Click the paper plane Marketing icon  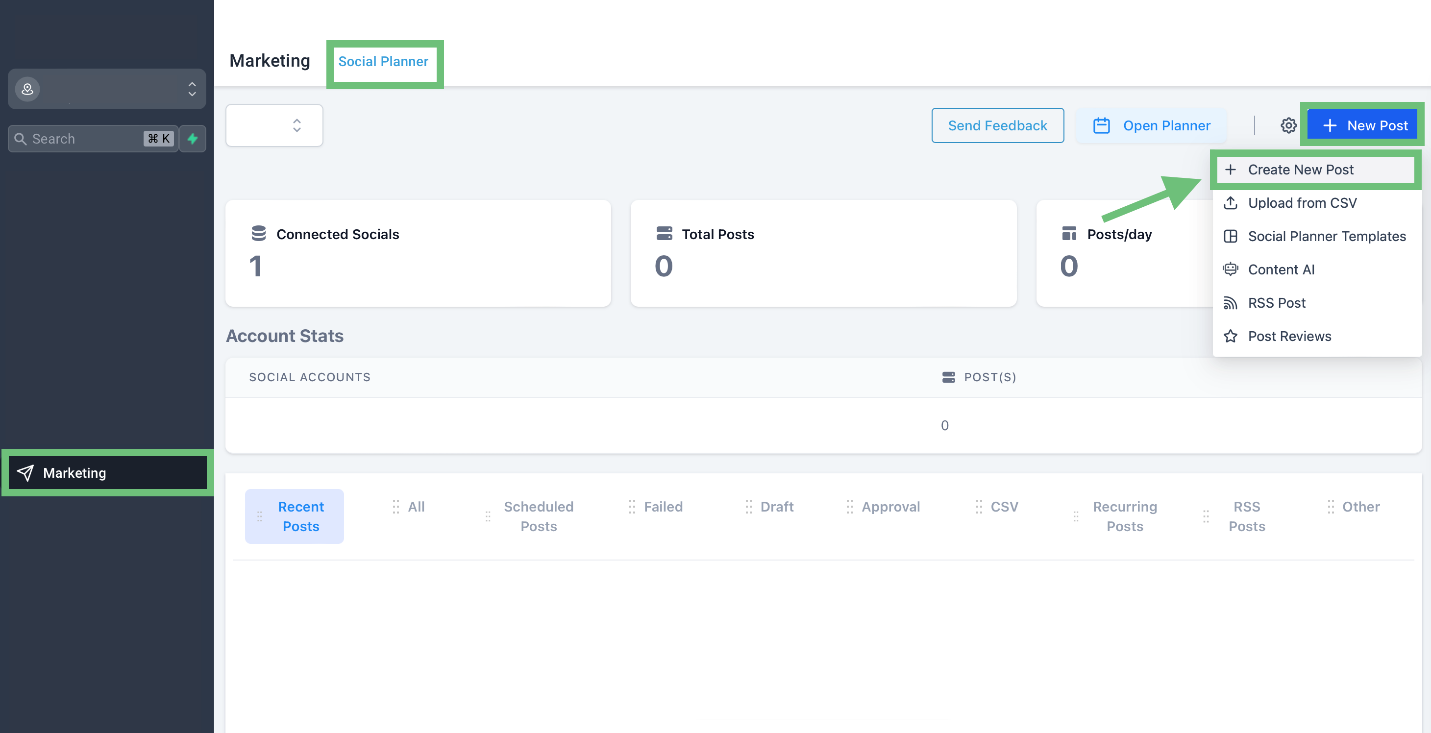click(x=25, y=473)
